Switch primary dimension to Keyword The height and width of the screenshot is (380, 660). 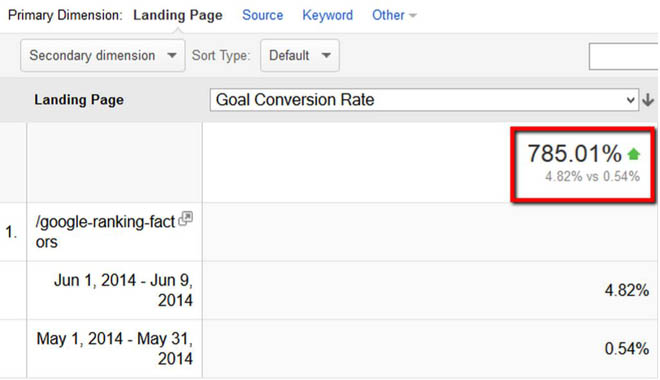pos(327,15)
